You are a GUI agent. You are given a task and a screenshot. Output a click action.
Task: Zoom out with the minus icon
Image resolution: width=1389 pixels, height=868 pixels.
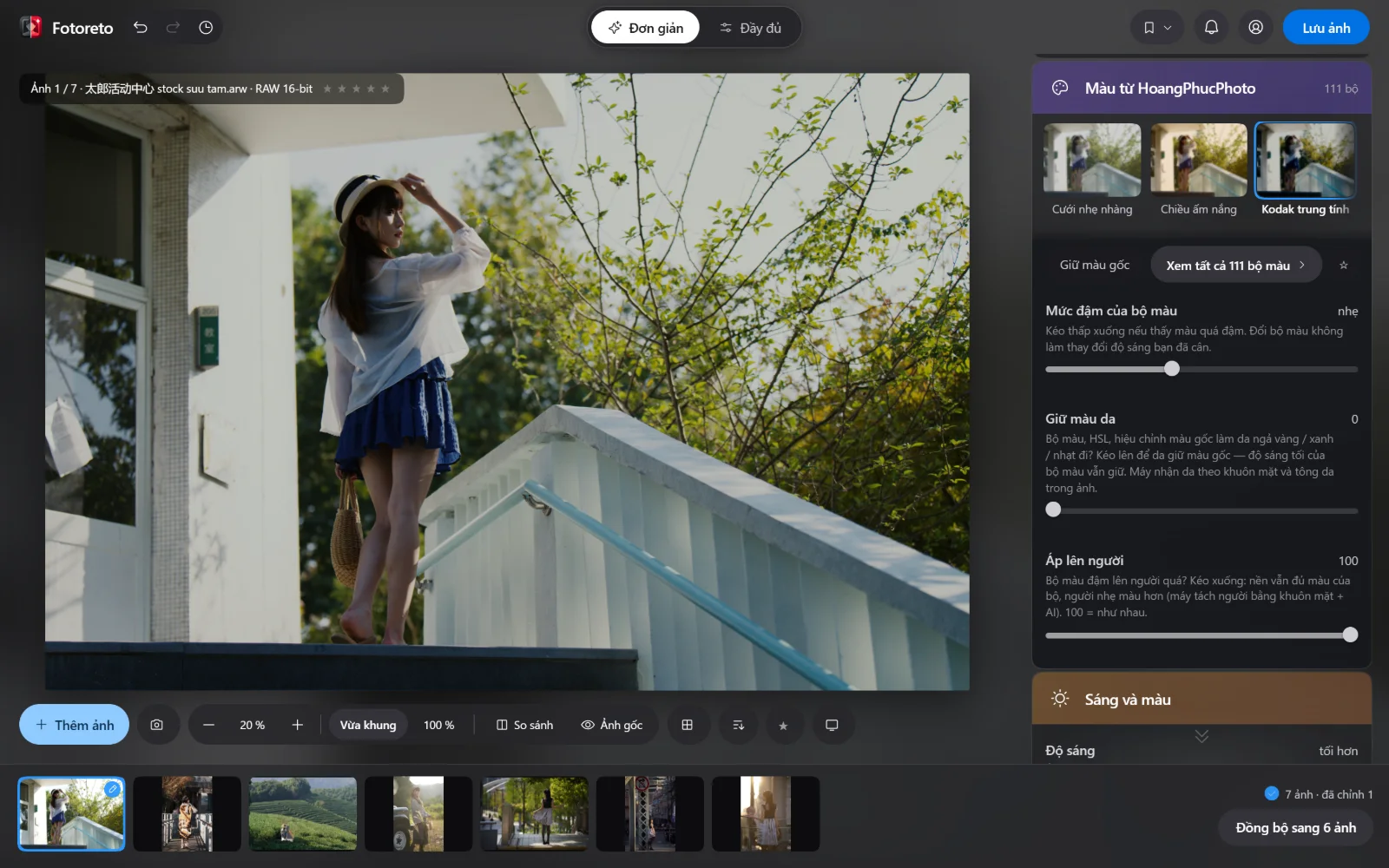tap(208, 725)
